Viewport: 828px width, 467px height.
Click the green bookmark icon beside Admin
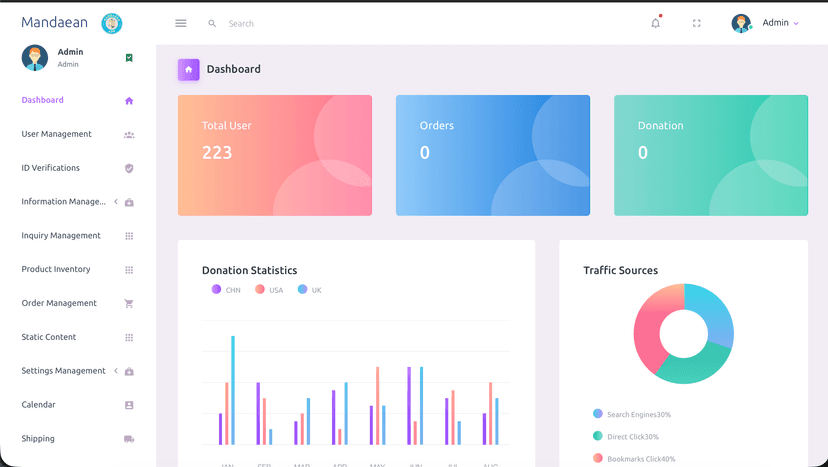click(129, 58)
